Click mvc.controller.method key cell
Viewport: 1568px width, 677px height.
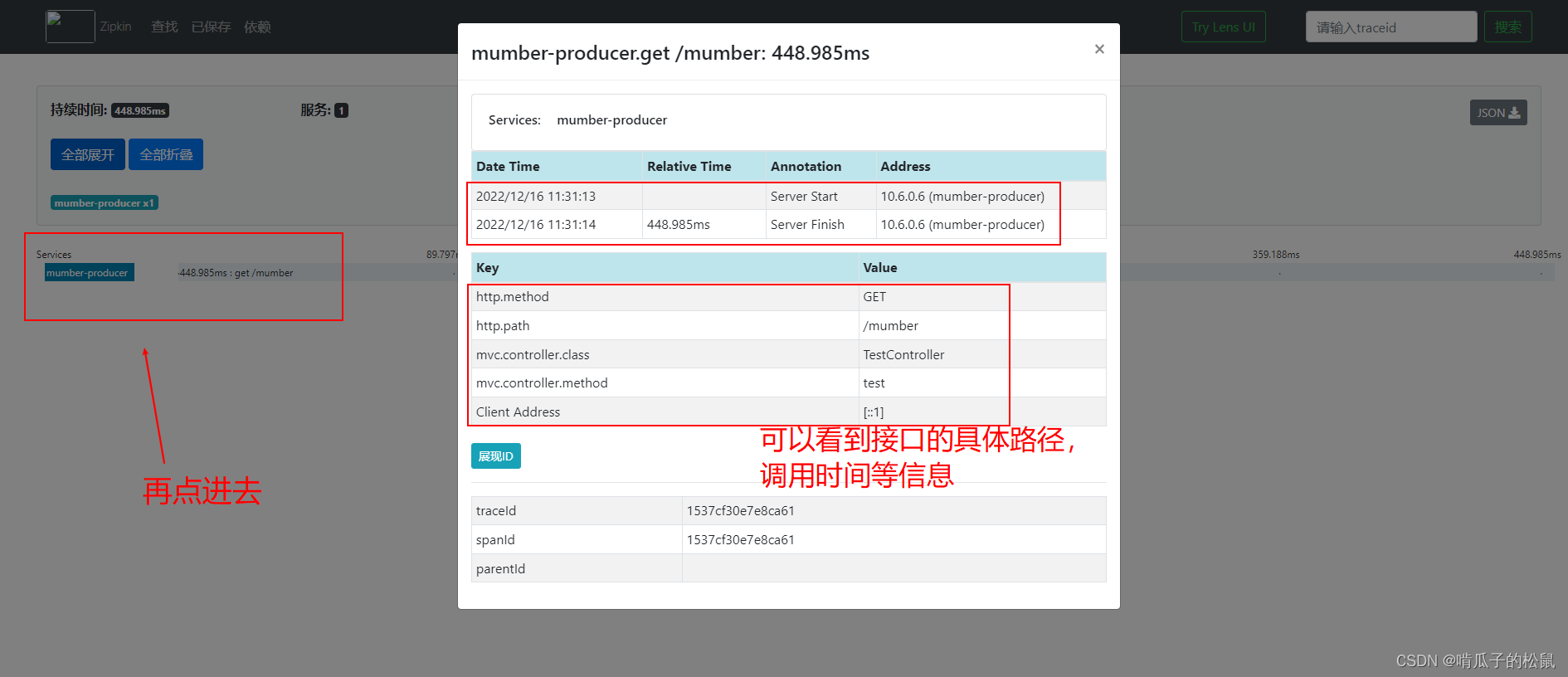[x=665, y=383]
